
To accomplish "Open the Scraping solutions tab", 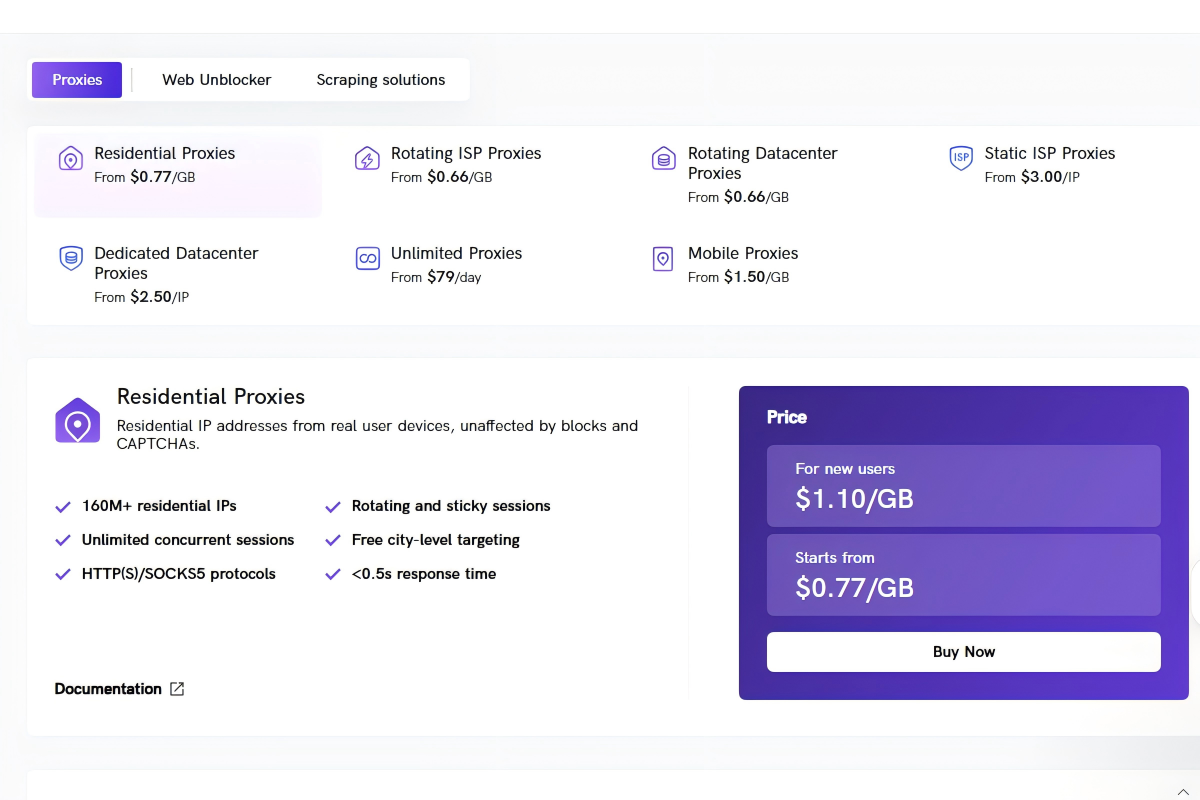I will click(x=380, y=79).
